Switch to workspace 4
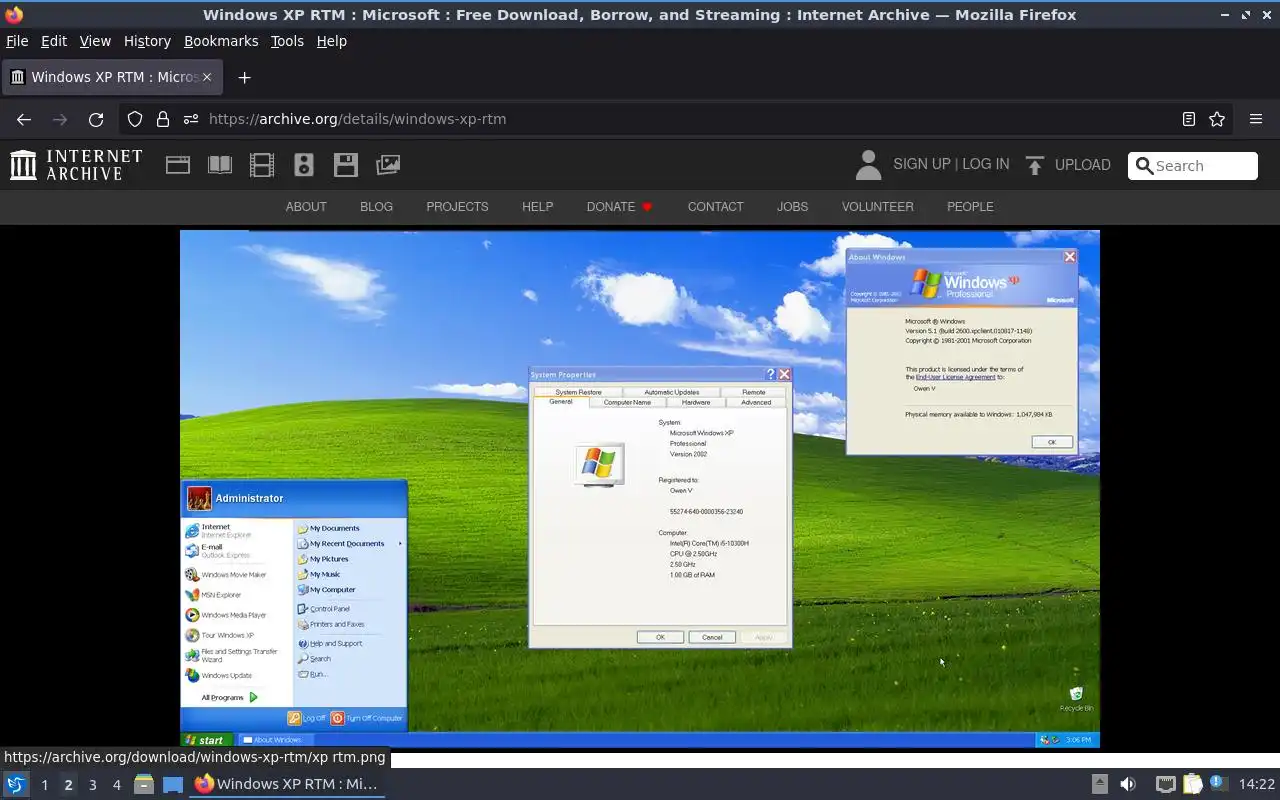This screenshot has width=1280, height=800. click(116, 785)
